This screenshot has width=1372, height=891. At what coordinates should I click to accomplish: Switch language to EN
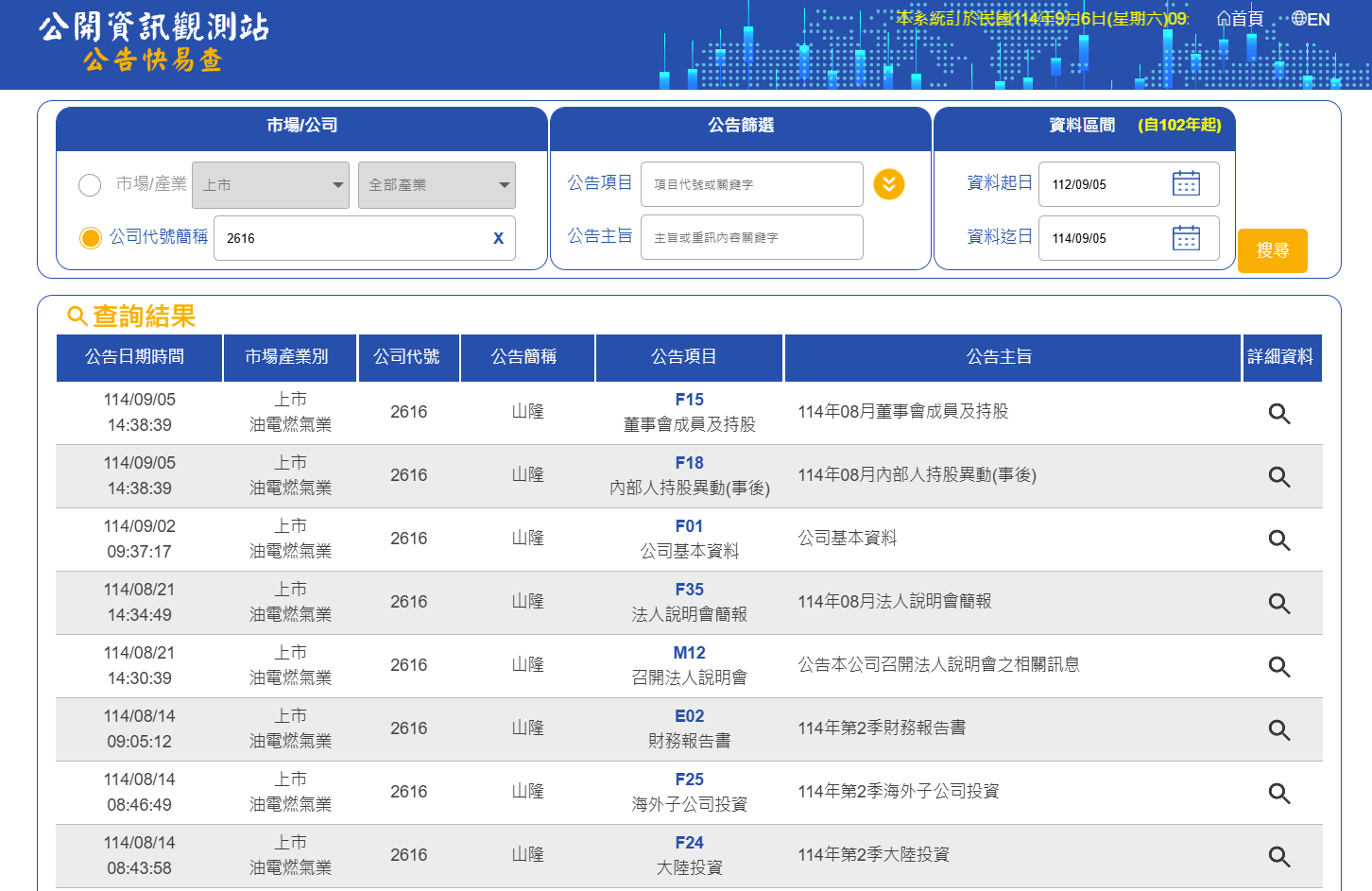[1311, 19]
